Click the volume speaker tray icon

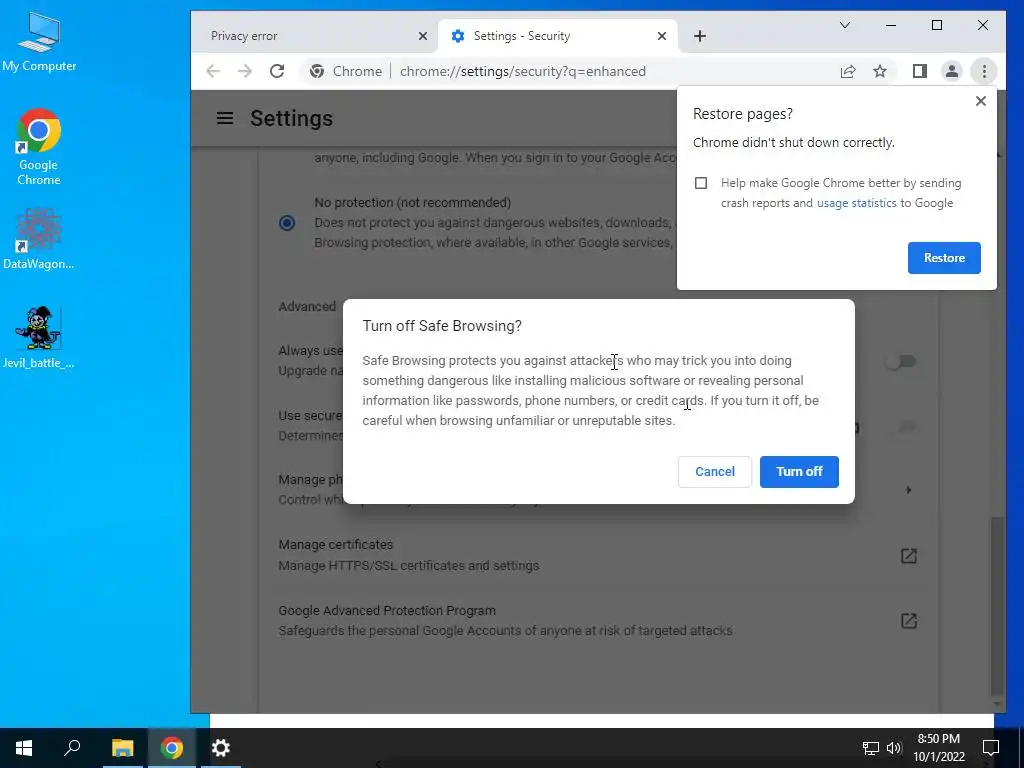(893, 748)
